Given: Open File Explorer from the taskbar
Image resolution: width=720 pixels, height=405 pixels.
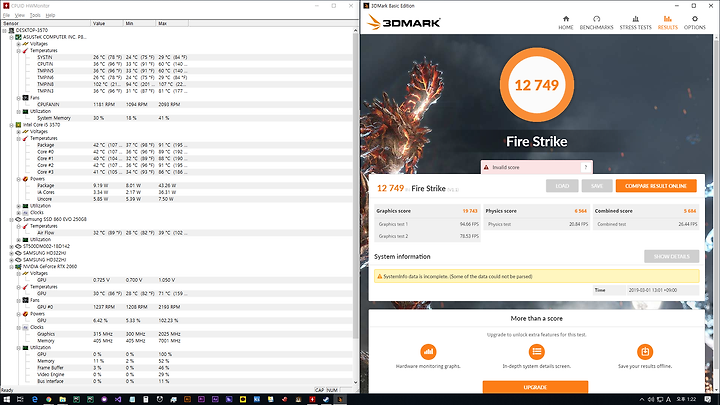Looking at the screenshot, I should 62,399.
